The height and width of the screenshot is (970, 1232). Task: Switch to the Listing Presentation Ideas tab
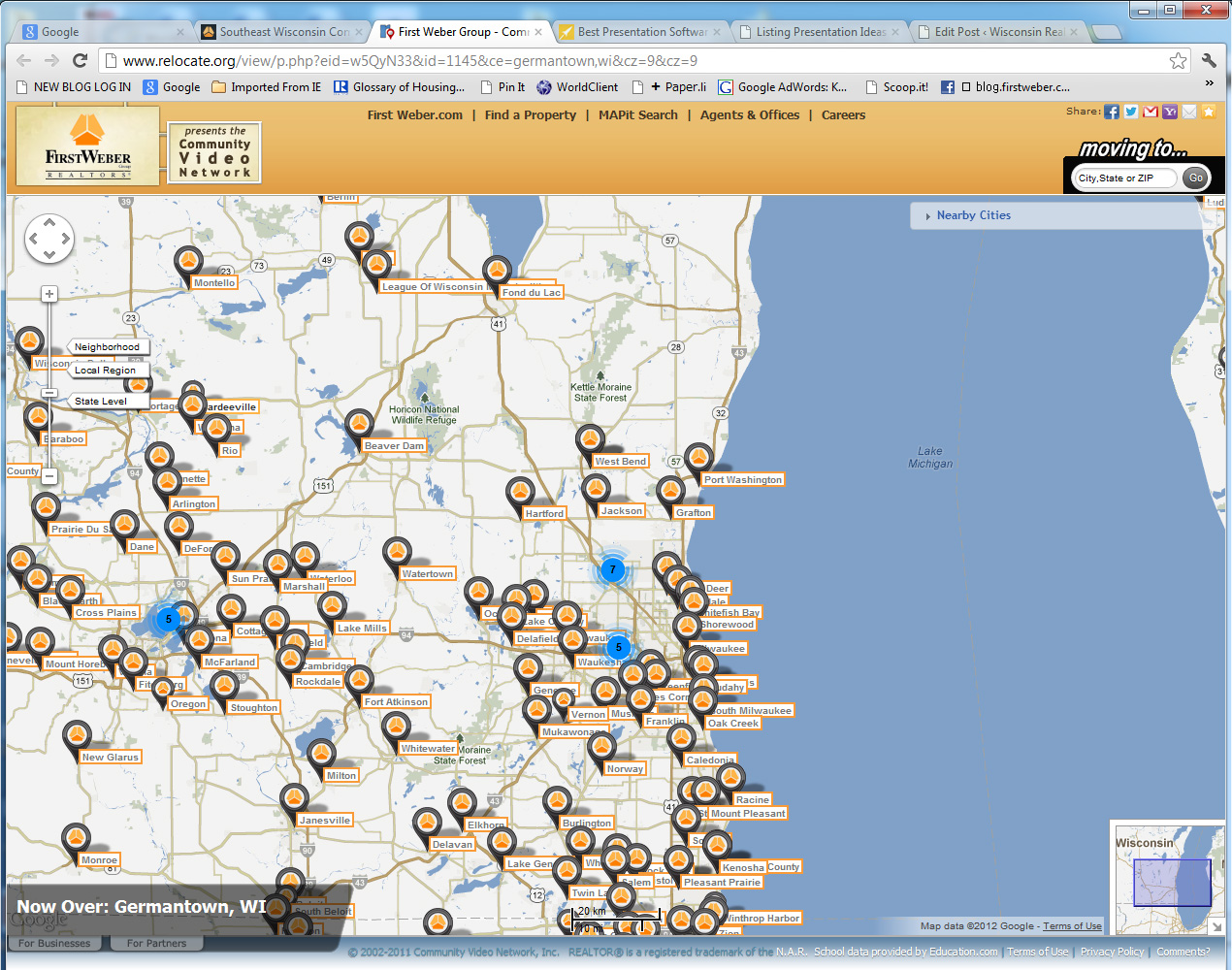point(819,32)
